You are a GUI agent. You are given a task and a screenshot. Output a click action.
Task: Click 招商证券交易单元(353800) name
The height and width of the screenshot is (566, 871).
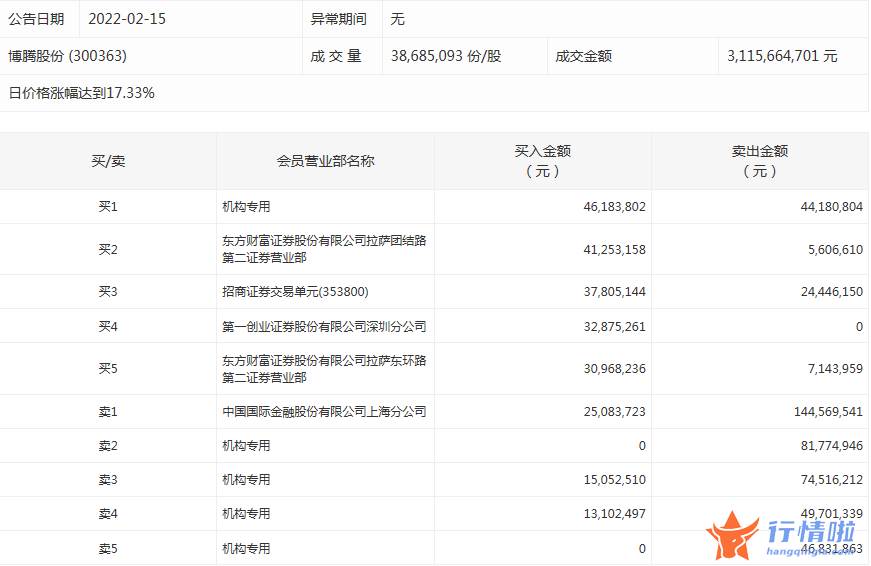point(295,292)
